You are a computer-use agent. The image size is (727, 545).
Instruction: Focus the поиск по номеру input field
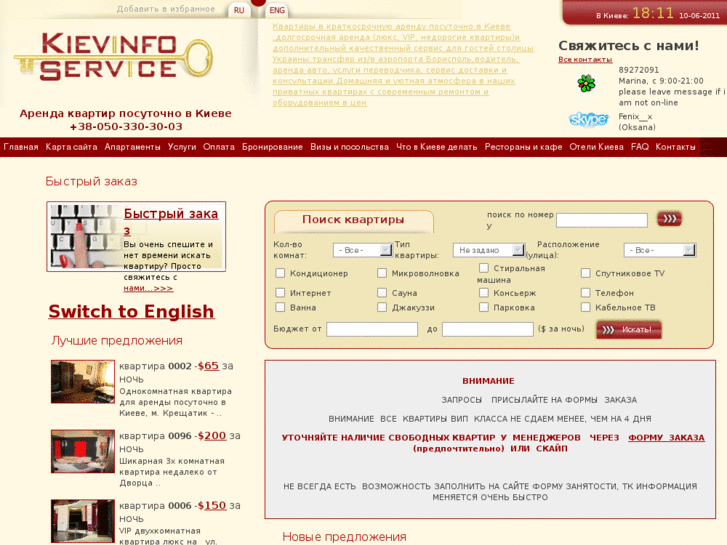point(601,220)
